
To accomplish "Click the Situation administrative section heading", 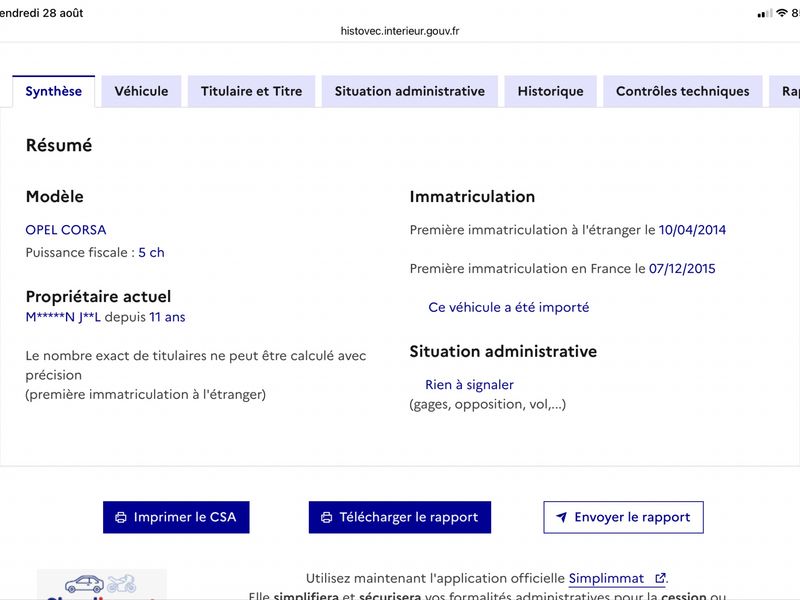I will [504, 352].
